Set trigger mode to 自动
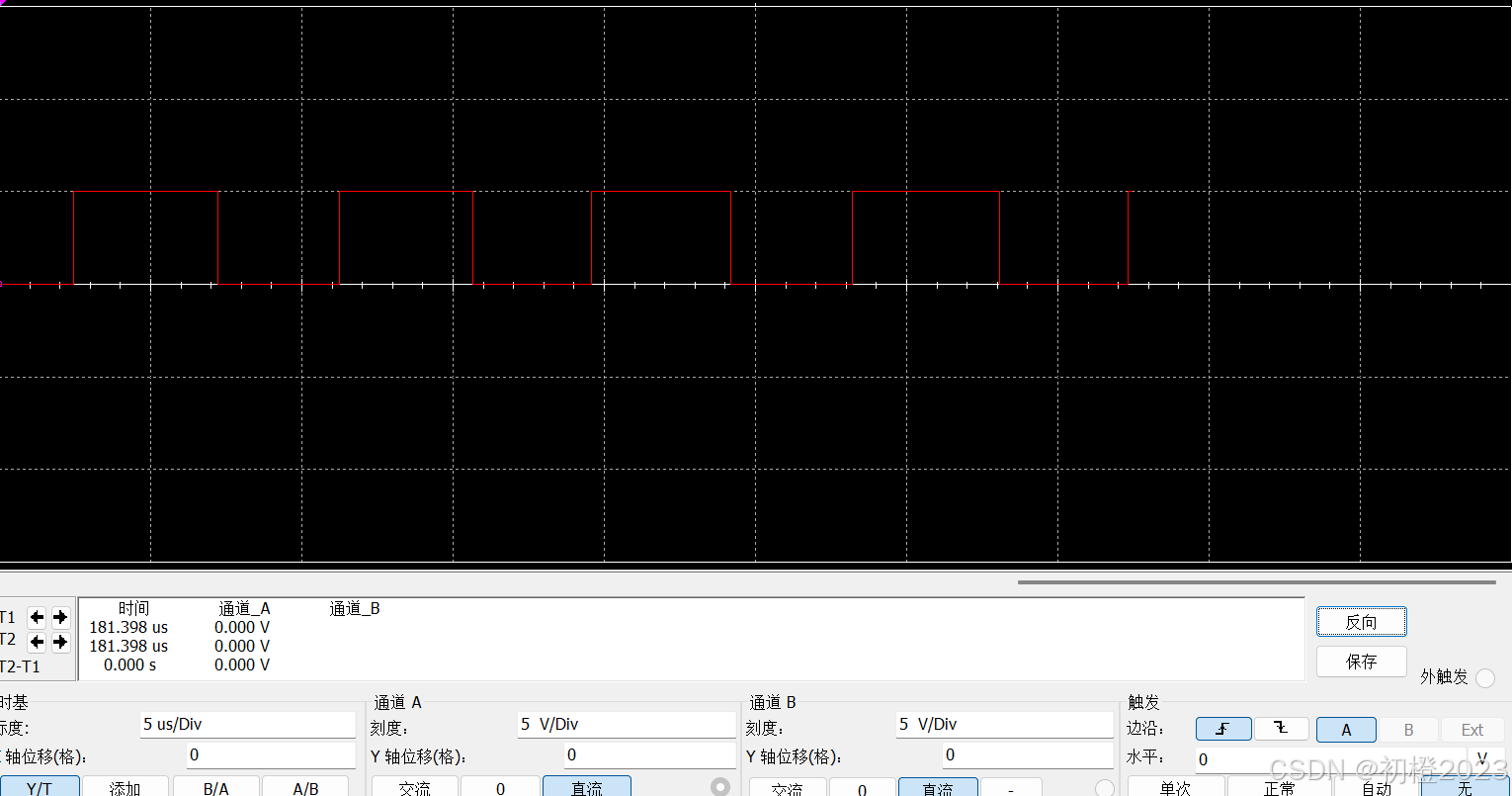 1376,787
